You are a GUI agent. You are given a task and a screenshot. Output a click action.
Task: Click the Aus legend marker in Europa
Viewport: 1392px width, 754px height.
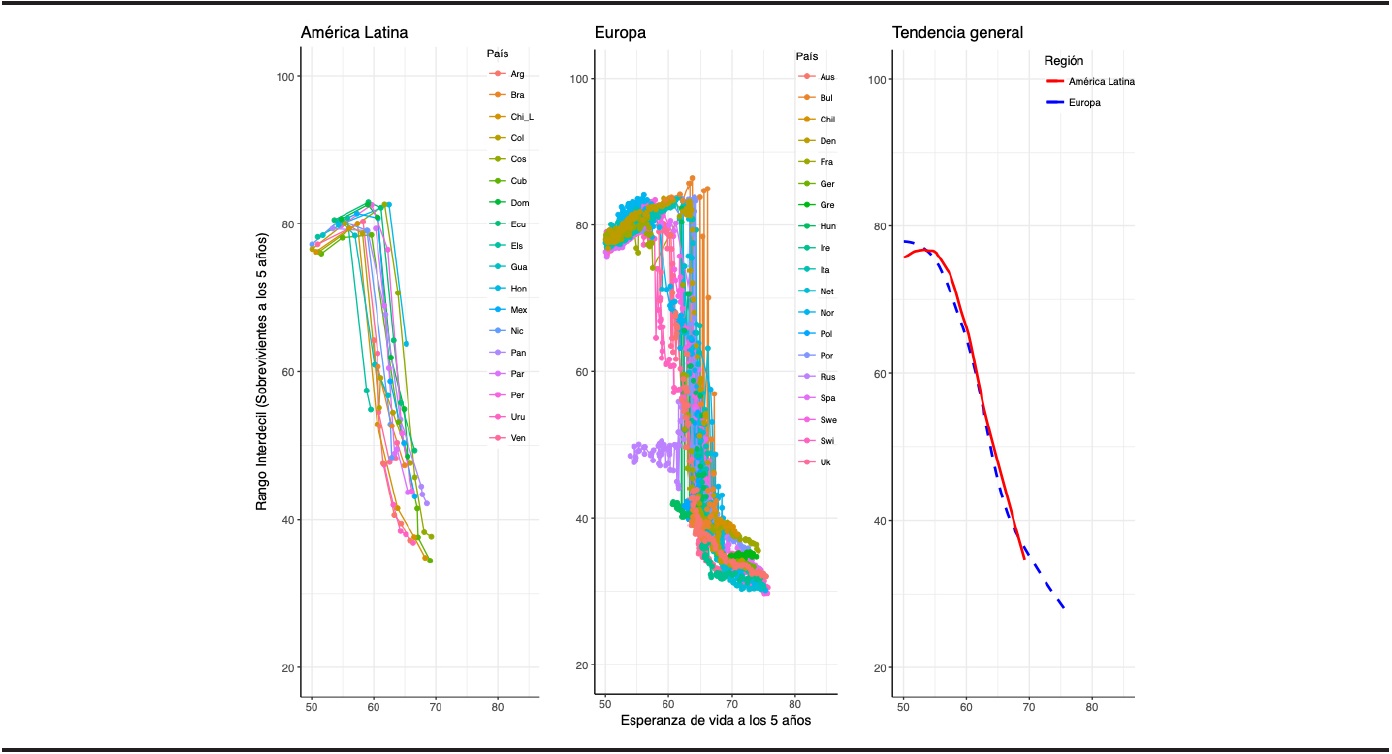click(x=806, y=77)
